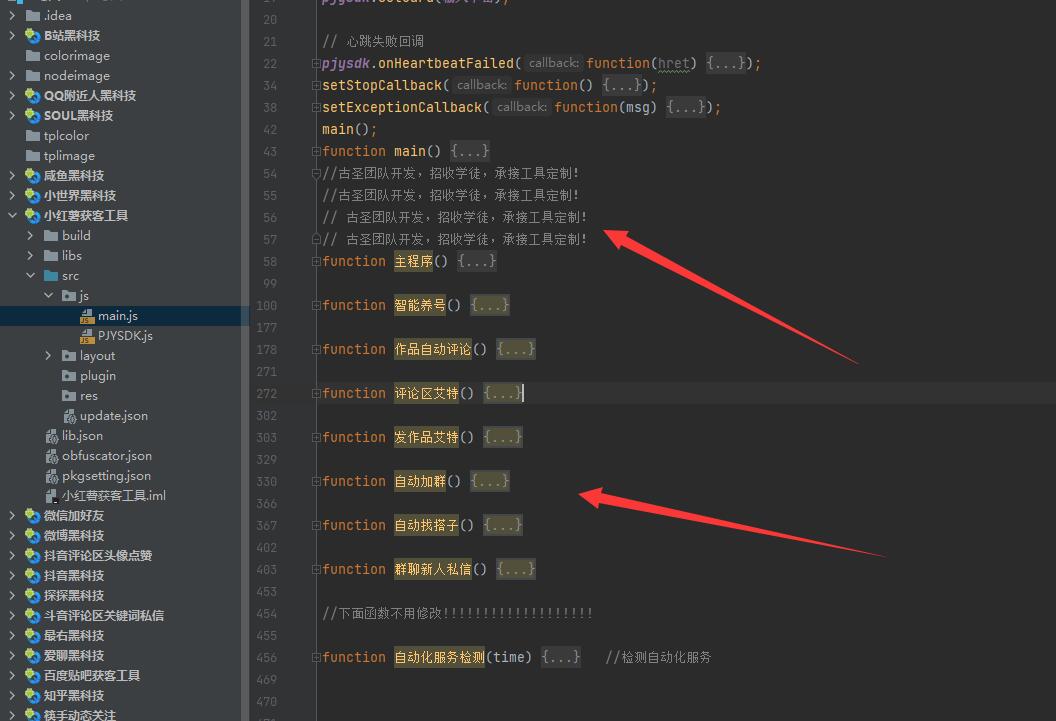
Task: Click the PJYSDK.js file icon
Action: (86, 336)
